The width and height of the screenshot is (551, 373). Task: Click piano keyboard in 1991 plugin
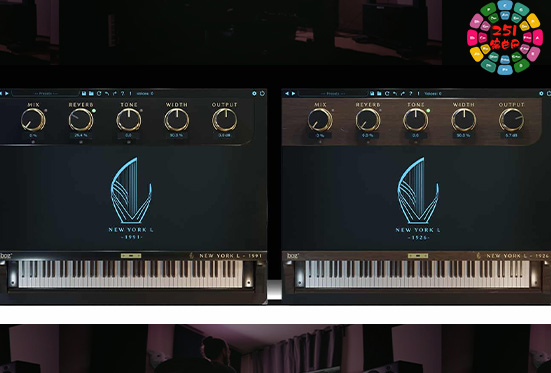[x=130, y=274]
